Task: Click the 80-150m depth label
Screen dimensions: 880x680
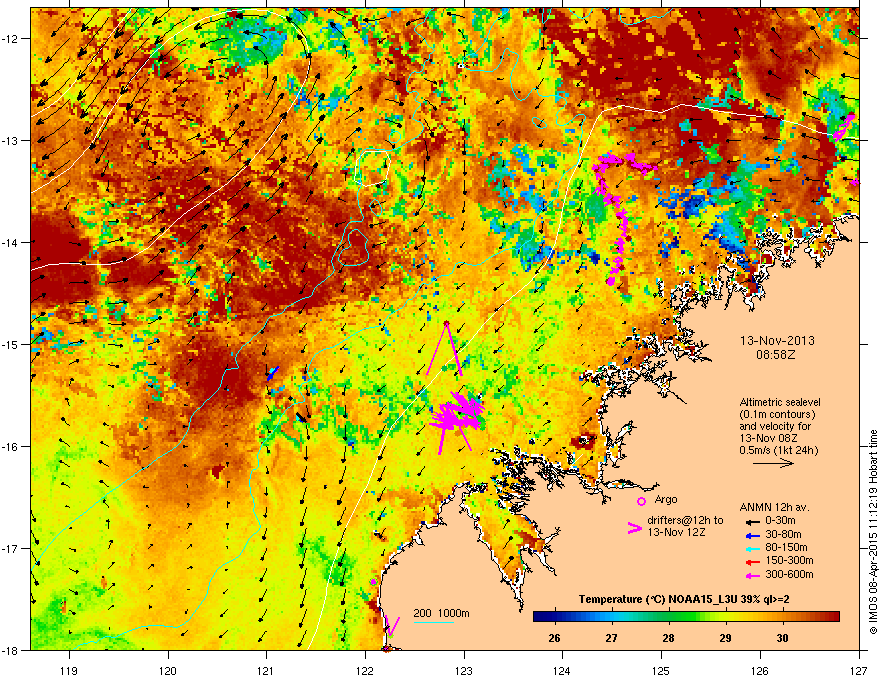Action: (786, 547)
